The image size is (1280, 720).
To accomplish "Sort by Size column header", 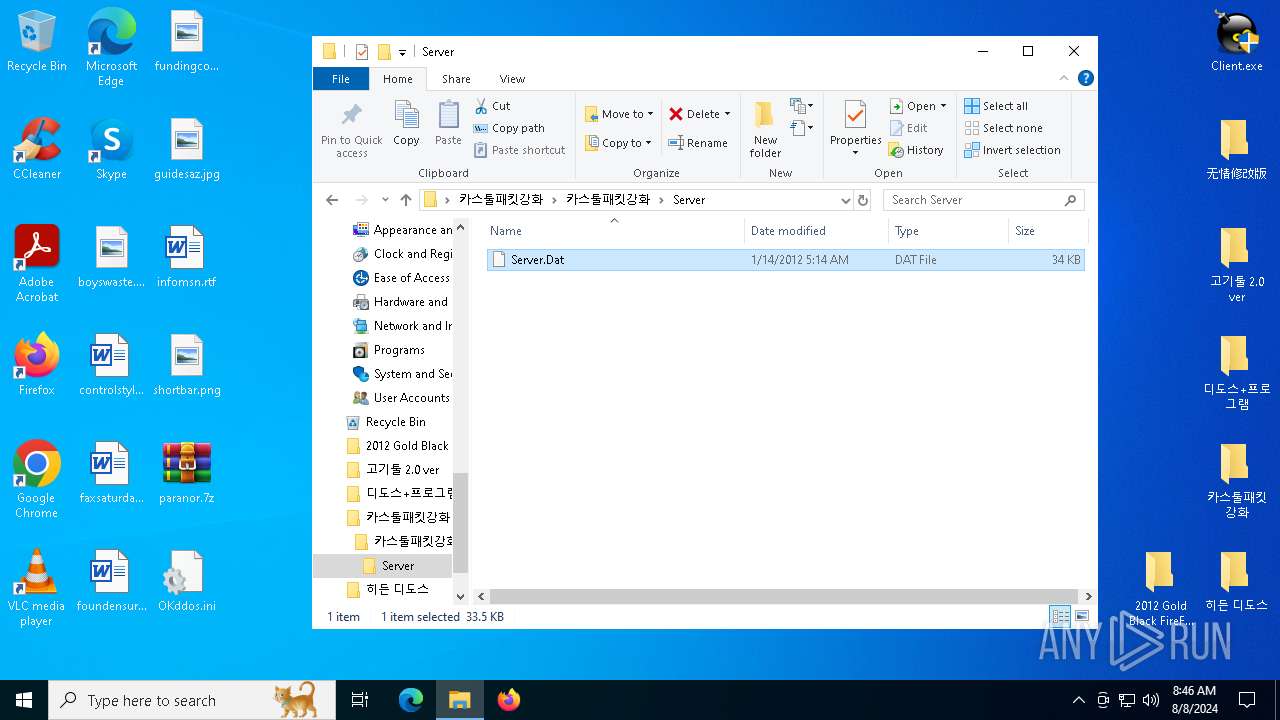I will tap(1047, 231).
